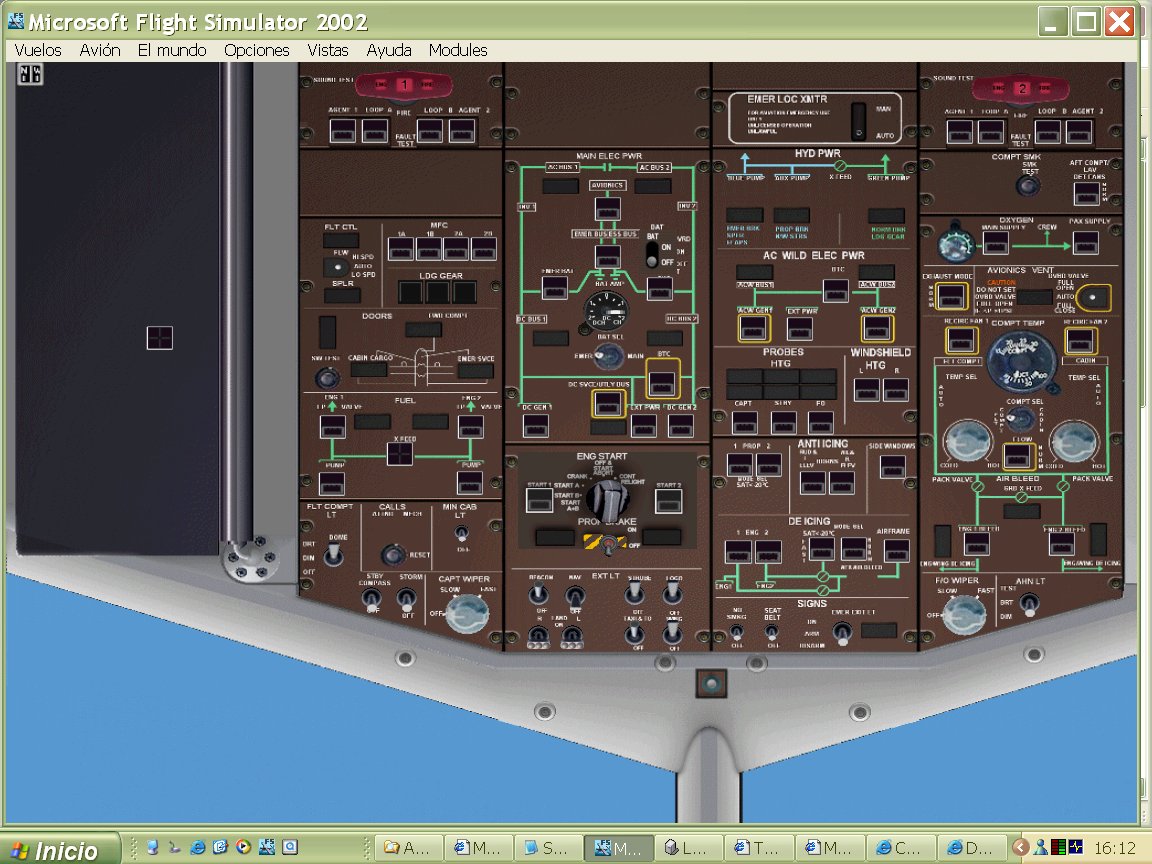
Task: Push the AIRFRAME de-icing button
Action: (896, 550)
